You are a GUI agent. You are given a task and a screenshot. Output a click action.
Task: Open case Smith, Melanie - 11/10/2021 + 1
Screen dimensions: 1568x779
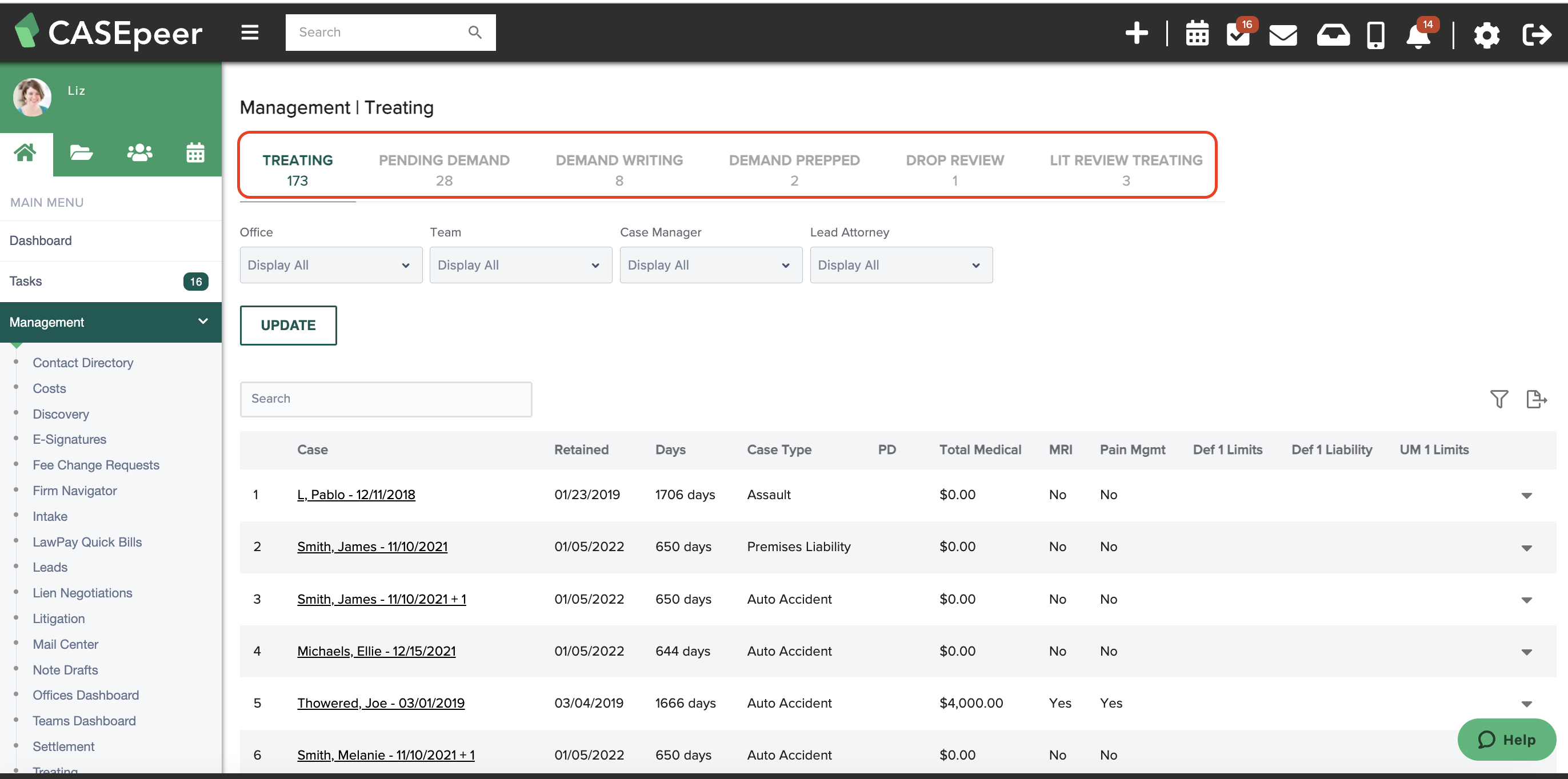pos(385,754)
